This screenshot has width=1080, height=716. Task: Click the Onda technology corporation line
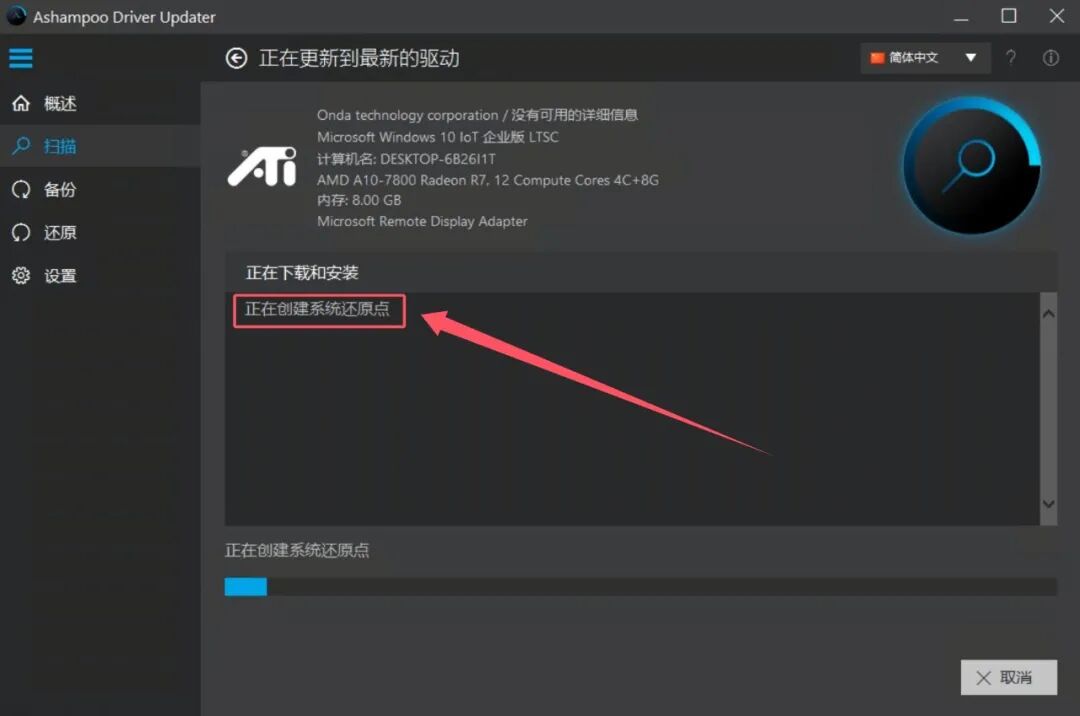pos(477,115)
